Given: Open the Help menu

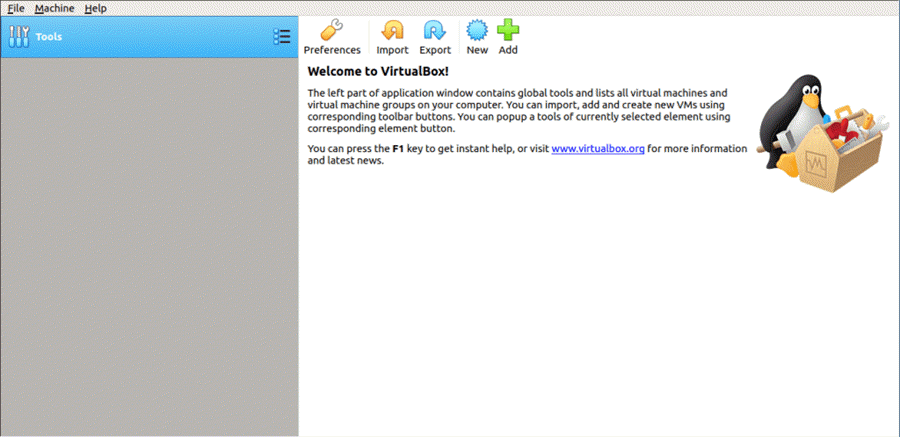Looking at the screenshot, I should click(x=95, y=8).
